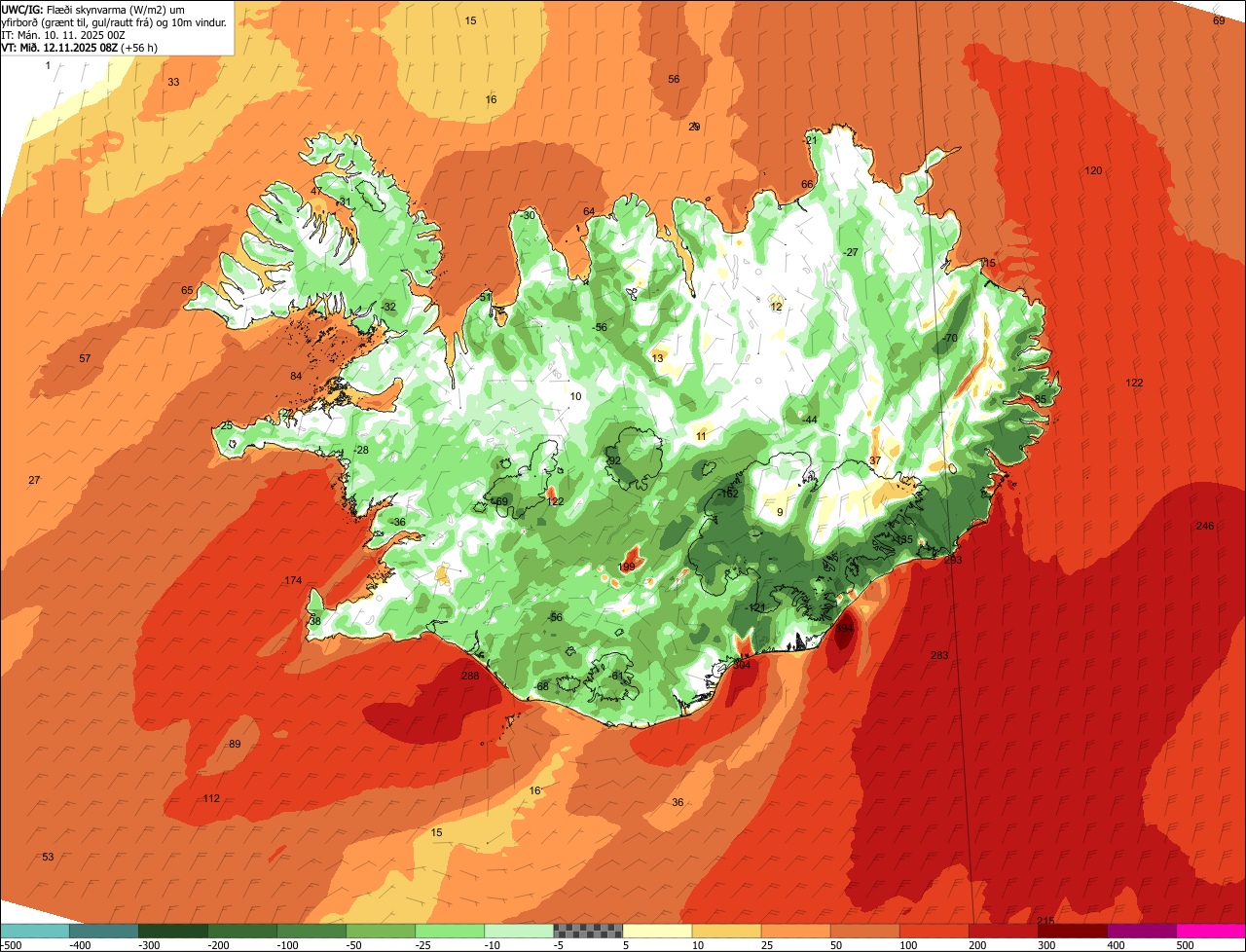Screen dimensions: 1246x952
Task: Click the '-44' value in the highlands
Action: click(x=808, y=420)
